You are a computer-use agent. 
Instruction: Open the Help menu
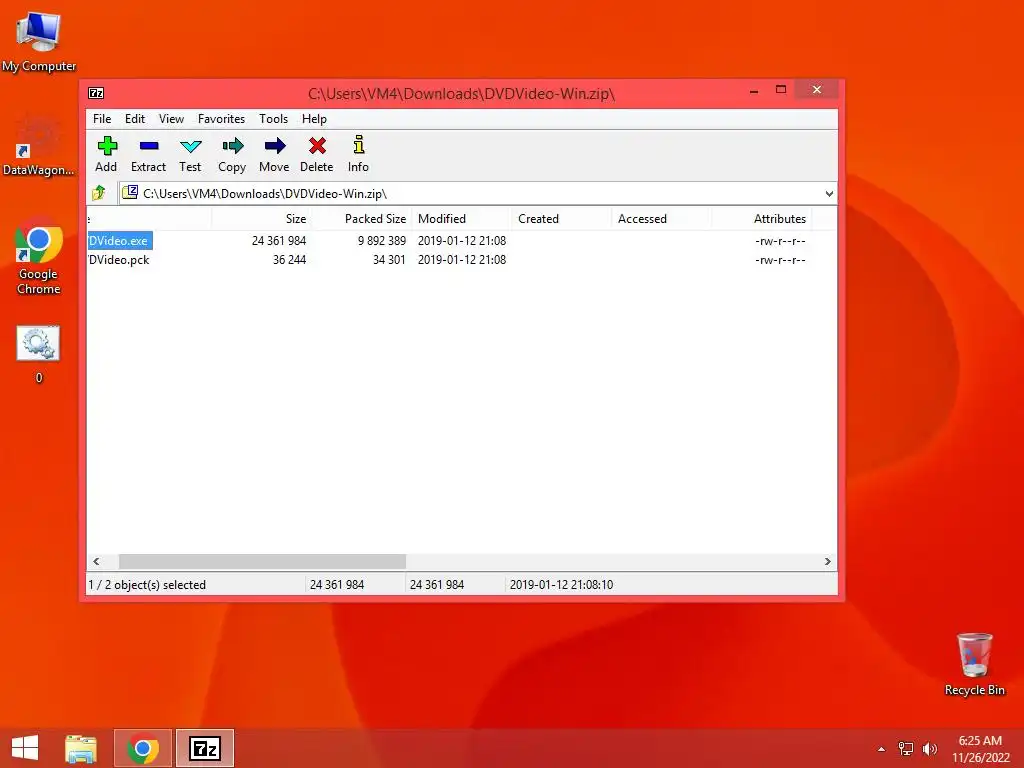click(x=314, y=119)
